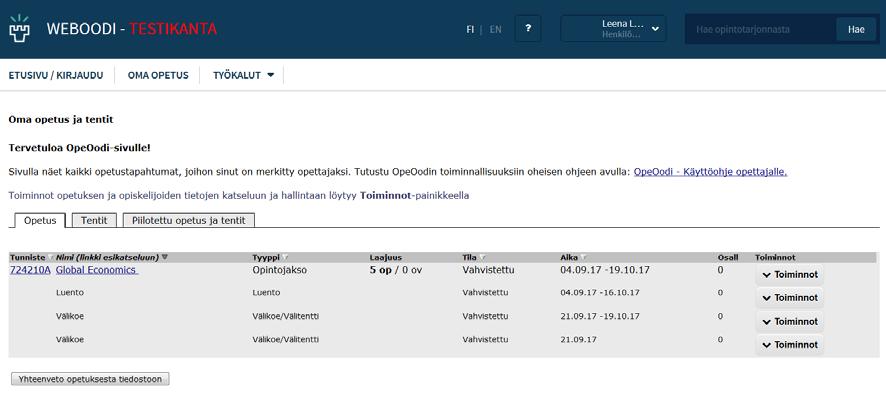This screenshot has height=401, width=886.
Task: Open course code 724210A link
Action: tap(30, 270)
